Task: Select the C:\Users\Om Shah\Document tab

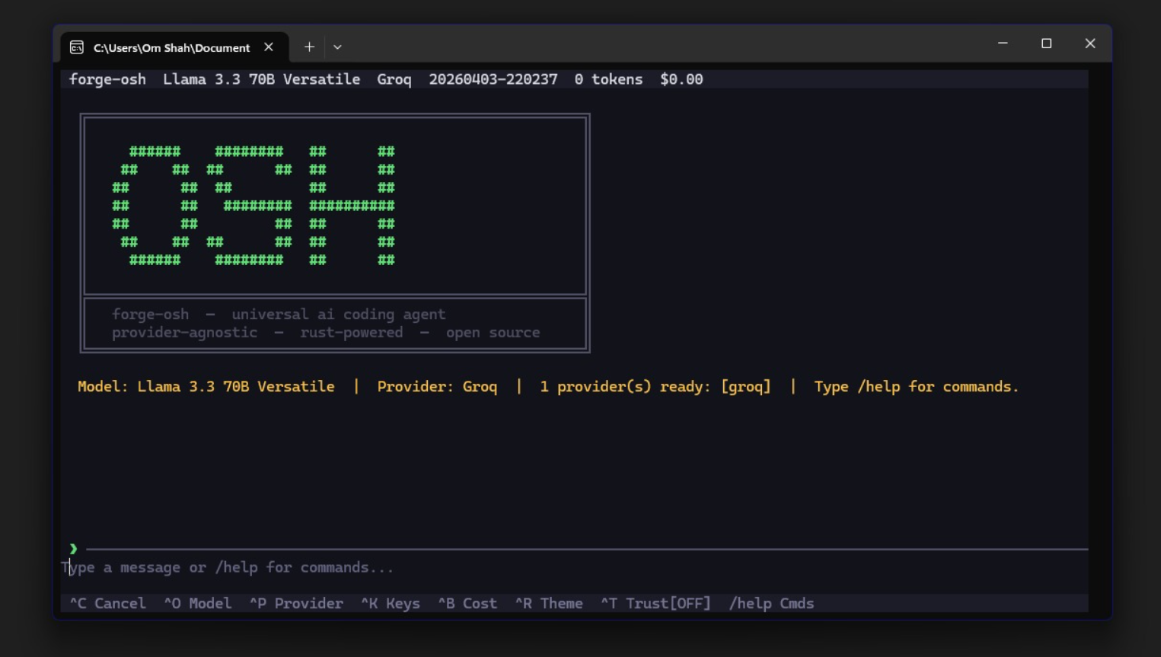Action: (175, 47)
